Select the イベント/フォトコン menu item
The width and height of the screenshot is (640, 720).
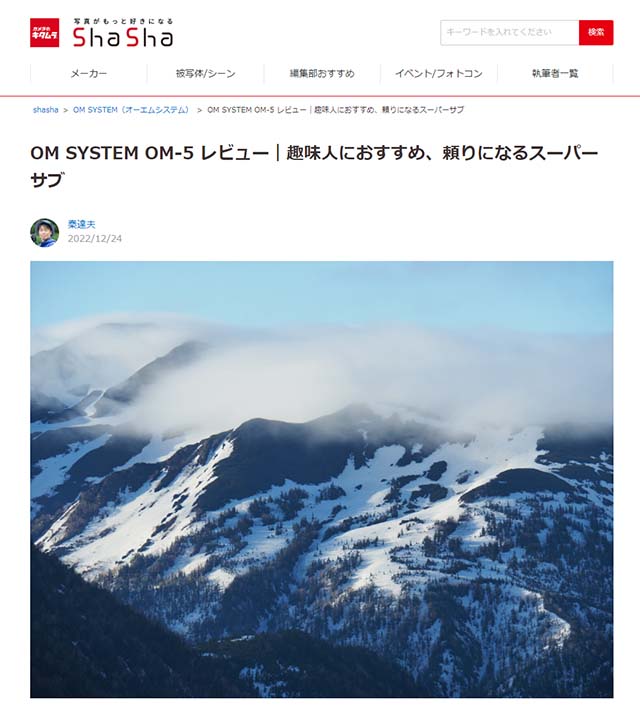(x=438, y=73)
